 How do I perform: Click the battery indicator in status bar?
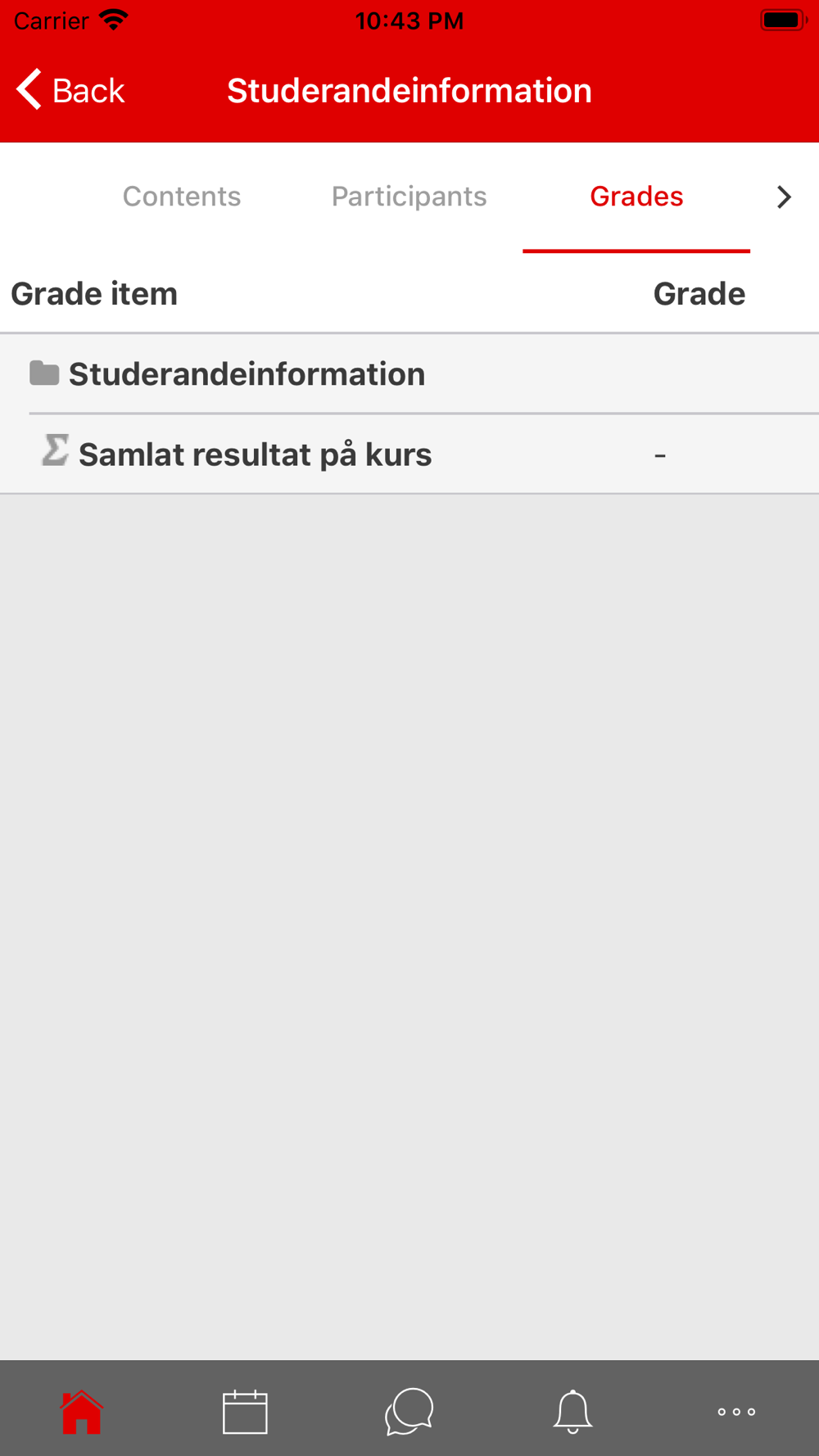click(x=784, y=20)
